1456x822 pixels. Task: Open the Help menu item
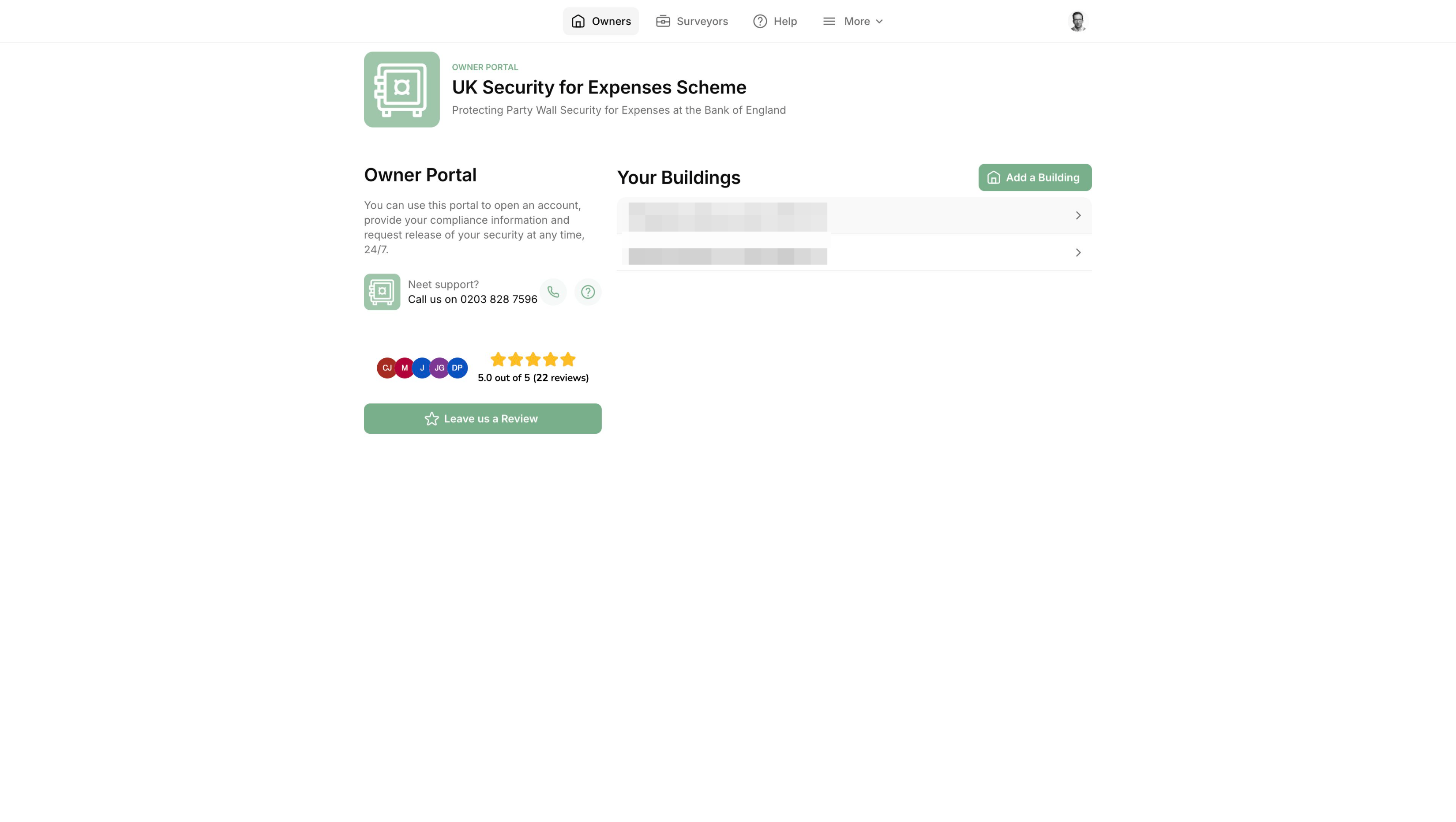click(x=775, y=21)
